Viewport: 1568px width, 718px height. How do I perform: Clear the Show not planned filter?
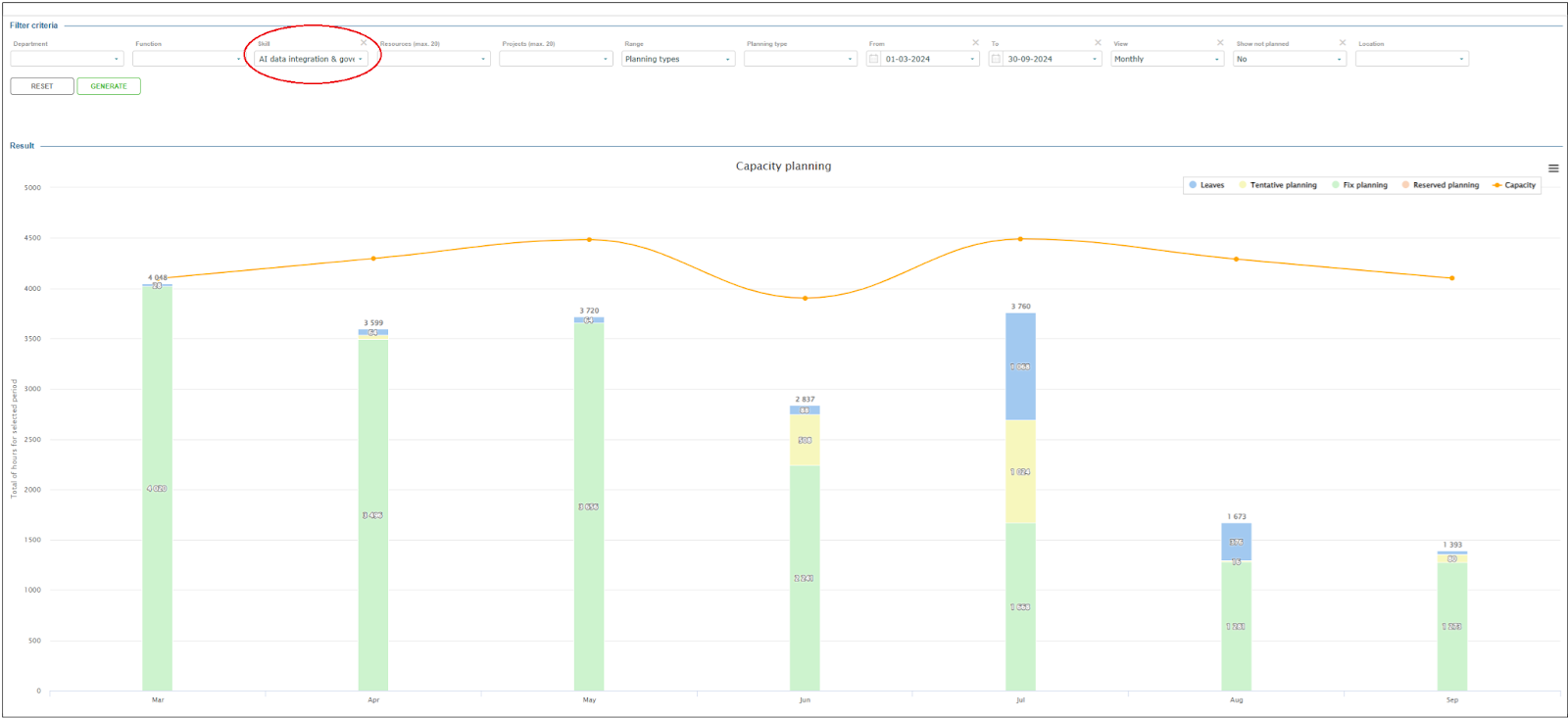click(1343, 43)
